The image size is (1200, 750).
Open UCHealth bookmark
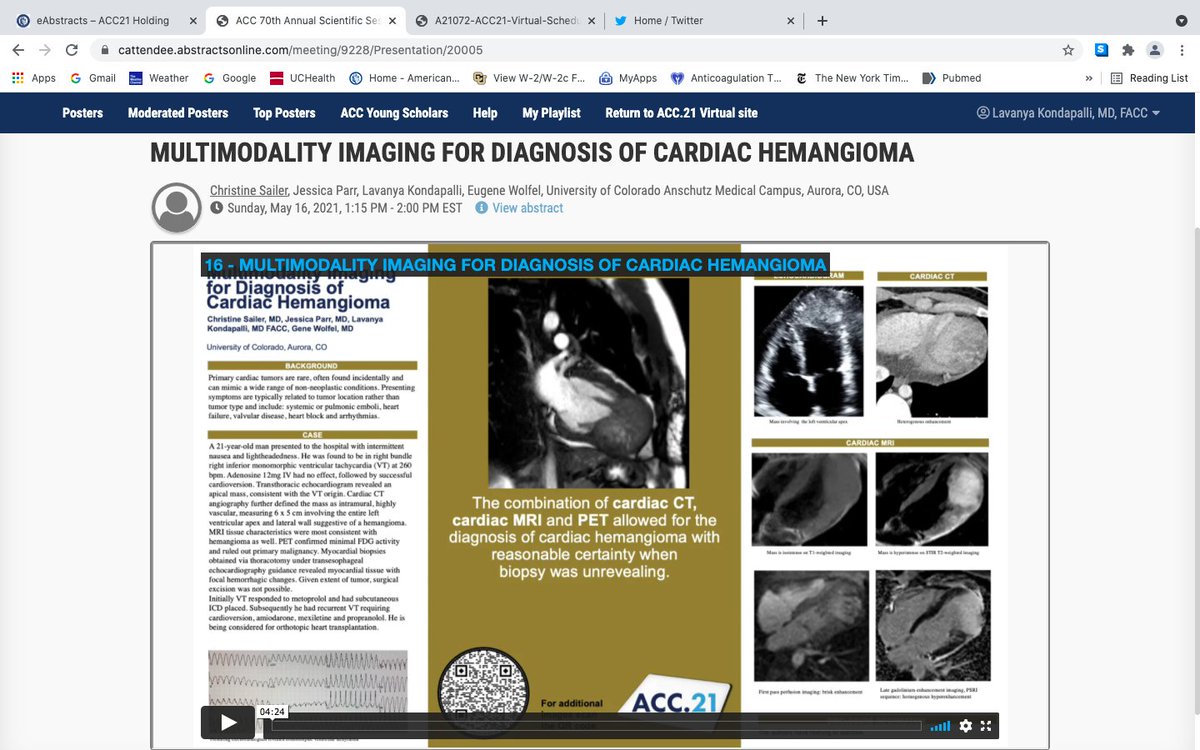pyautogui.click(x=303, y=78)
